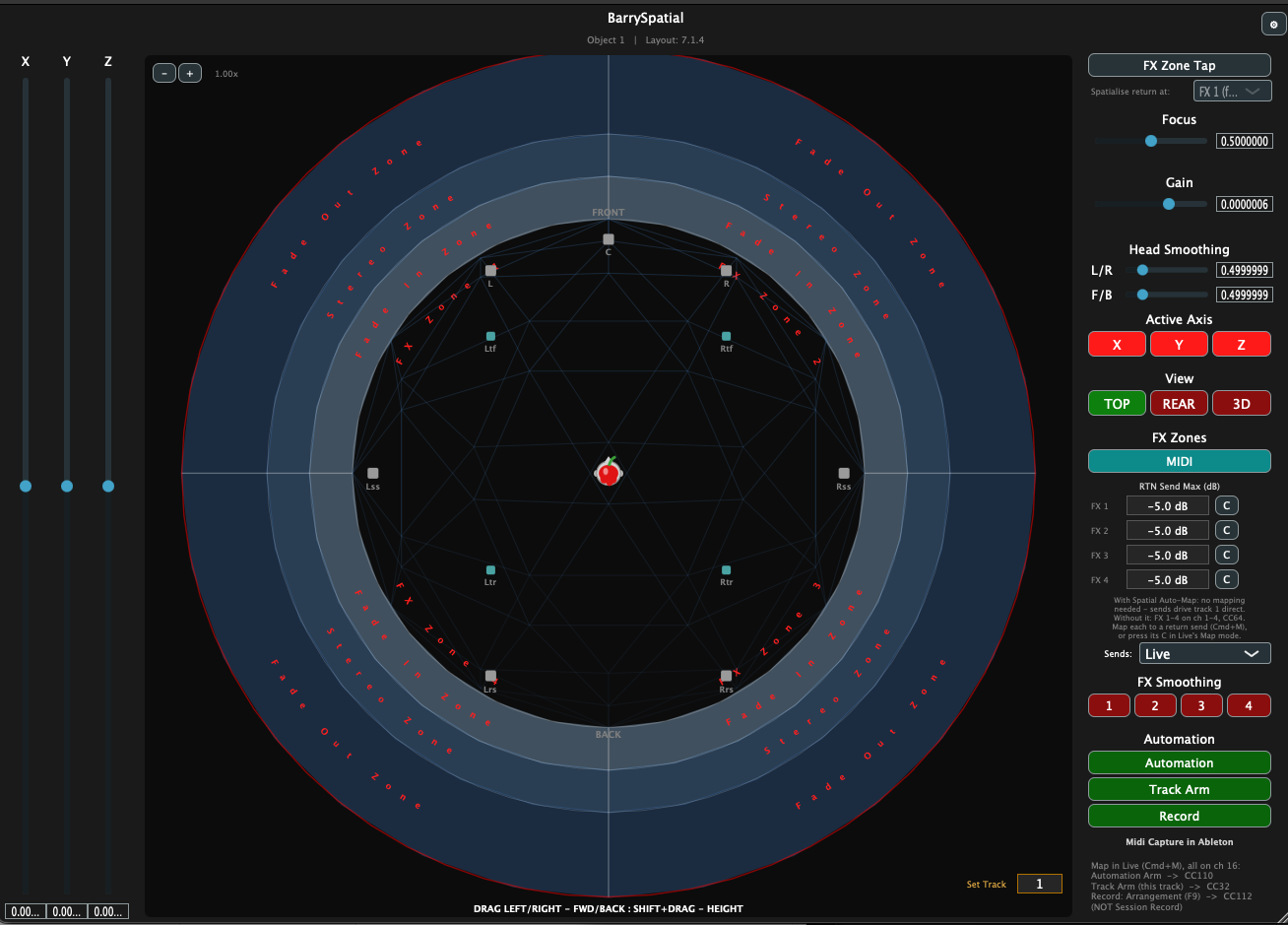Select the R speaker node
This screenshot has width=1288, height=925.
coord(727,270)
